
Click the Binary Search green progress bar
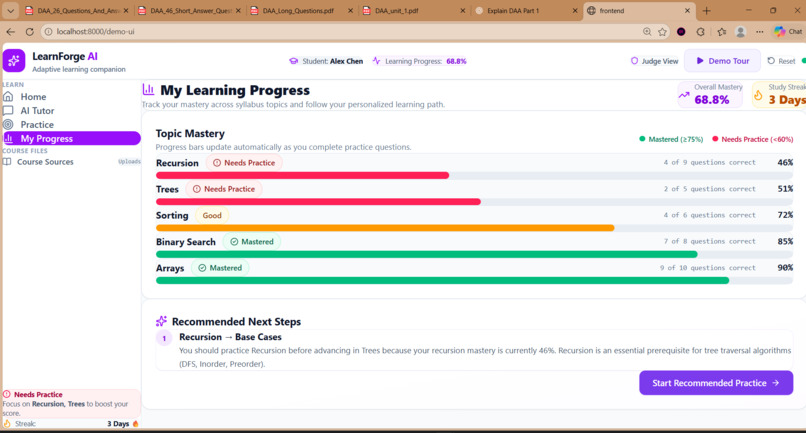[427, 254]
